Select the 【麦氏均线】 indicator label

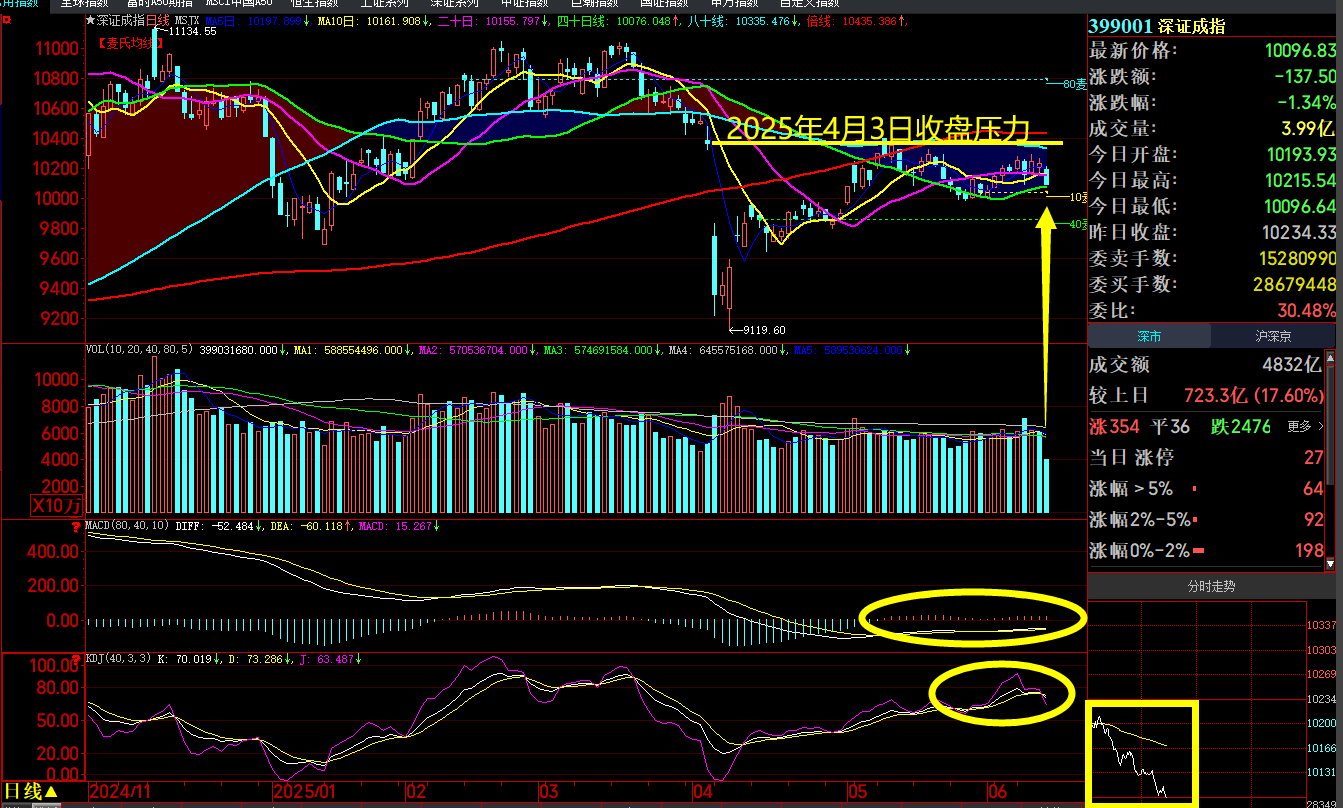(128, 42)
